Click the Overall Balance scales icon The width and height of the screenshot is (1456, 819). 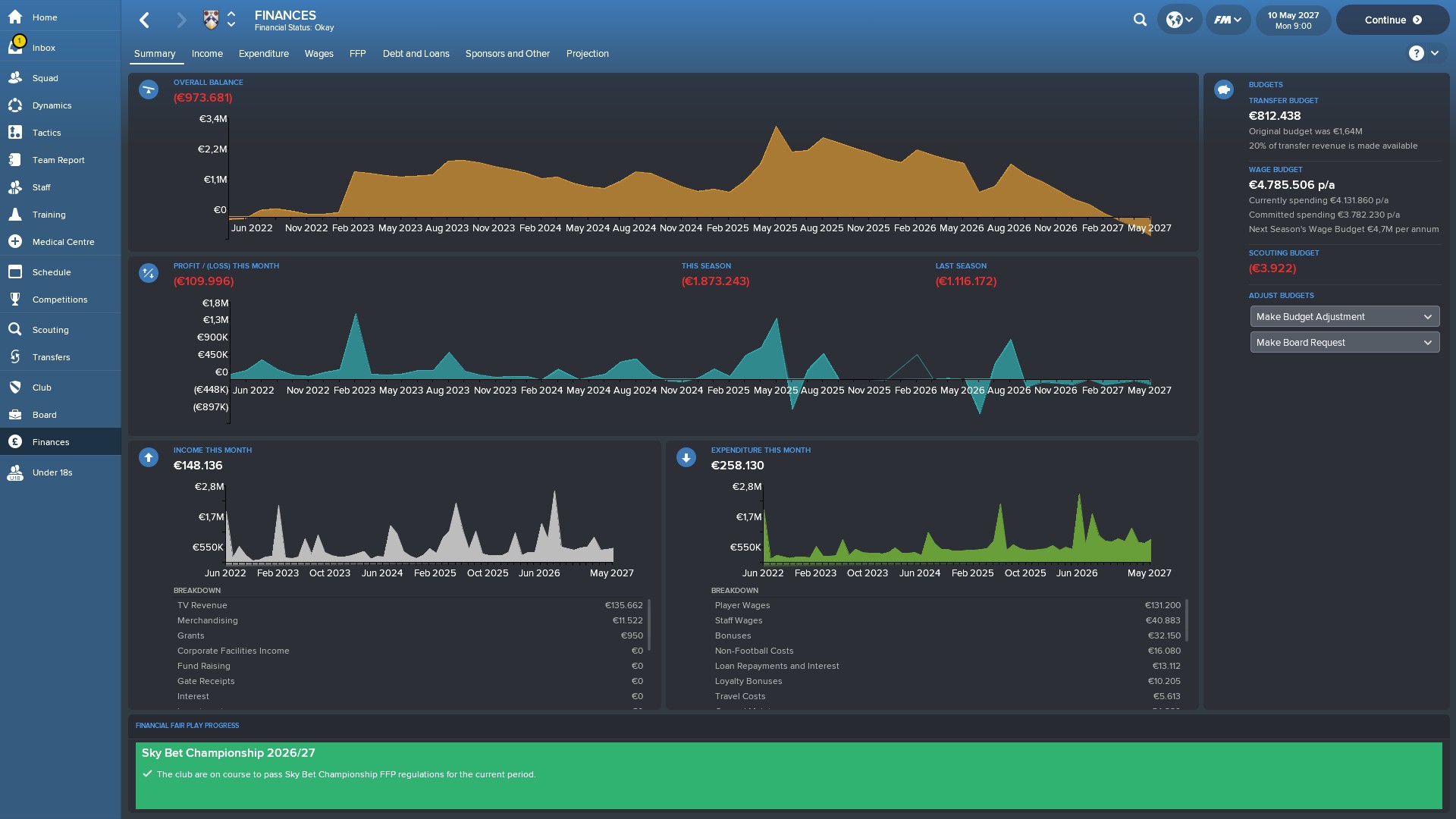point(149,89)
